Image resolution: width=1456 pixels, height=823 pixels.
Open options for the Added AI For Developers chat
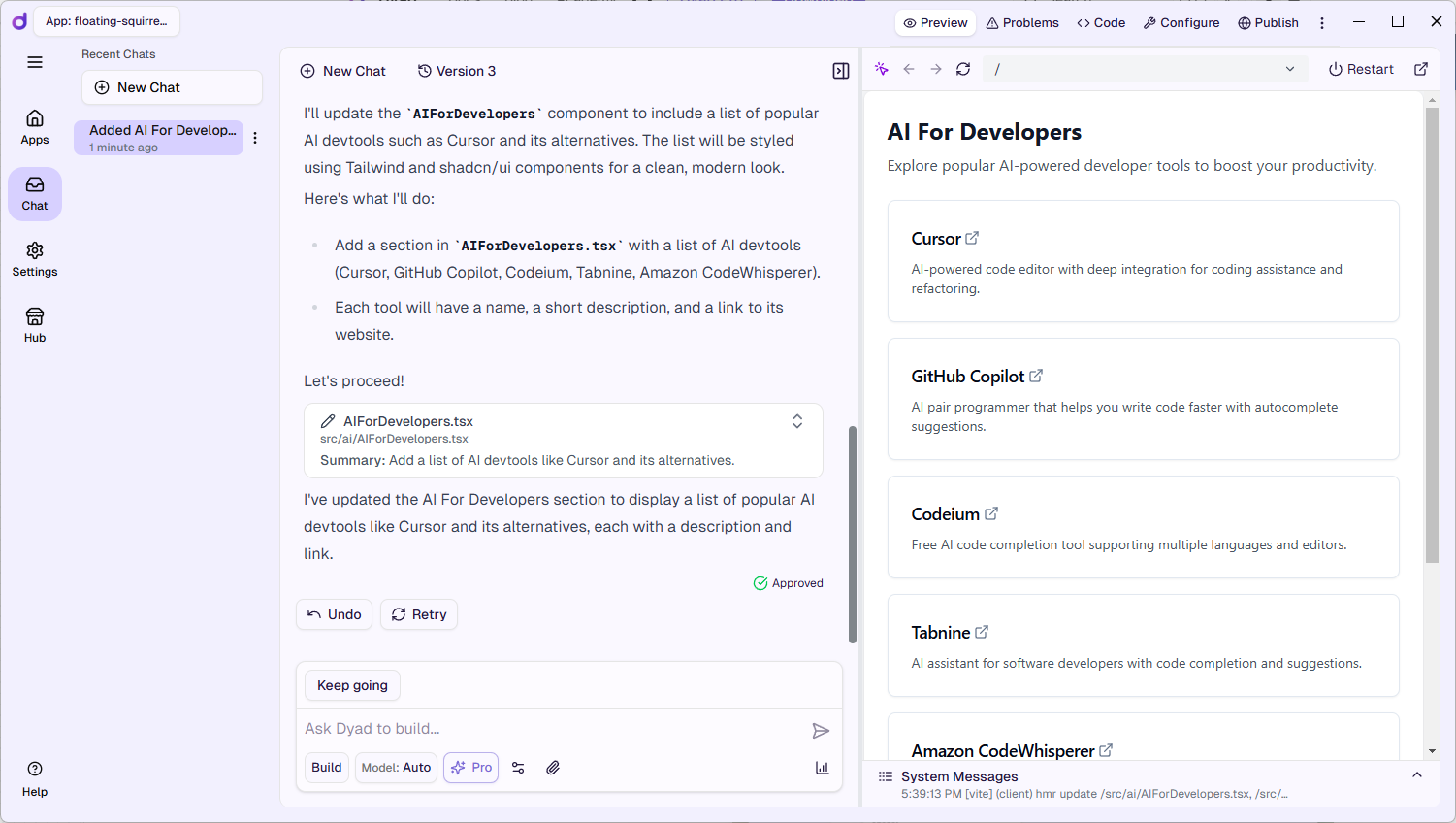(255, 138)
